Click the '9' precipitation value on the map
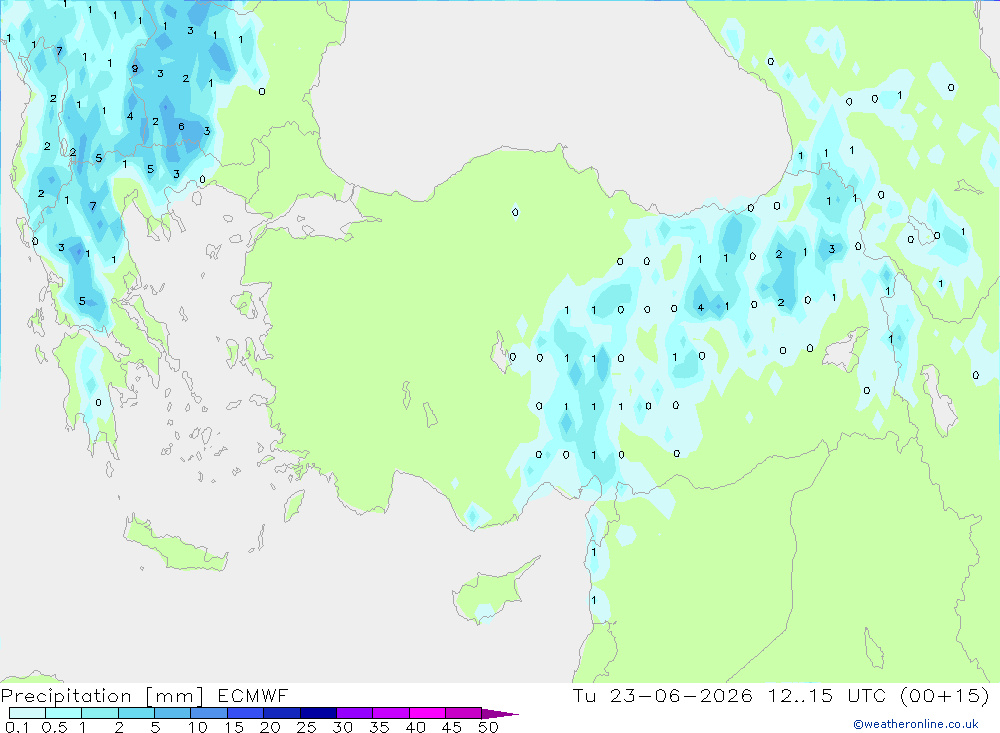This screenshot has width=1000, height=733. click(135, 68)
